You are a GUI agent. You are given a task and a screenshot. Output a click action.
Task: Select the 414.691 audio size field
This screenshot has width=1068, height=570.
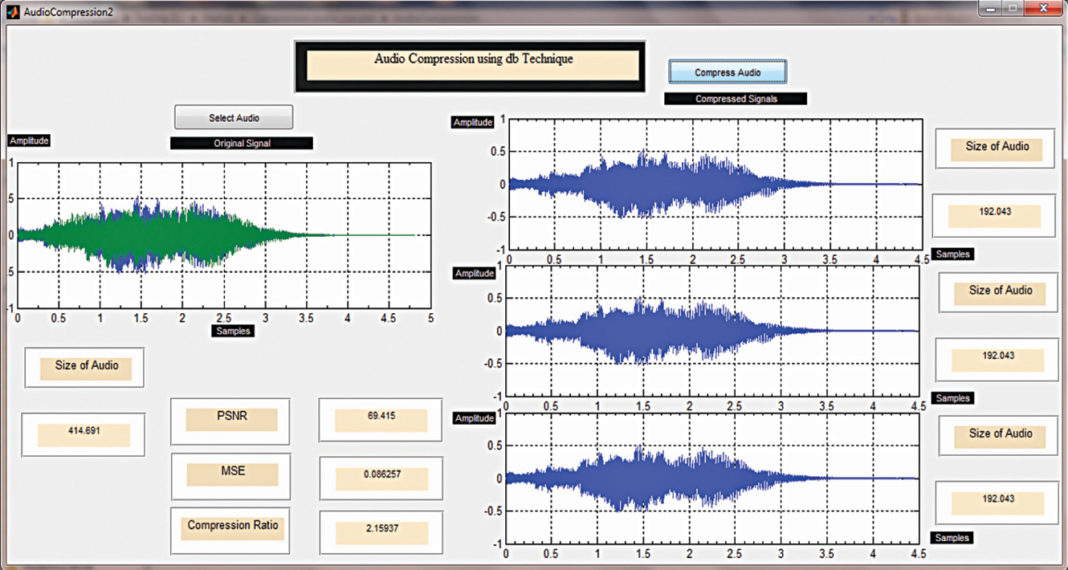pyautogui.click(x=83, y=435)
